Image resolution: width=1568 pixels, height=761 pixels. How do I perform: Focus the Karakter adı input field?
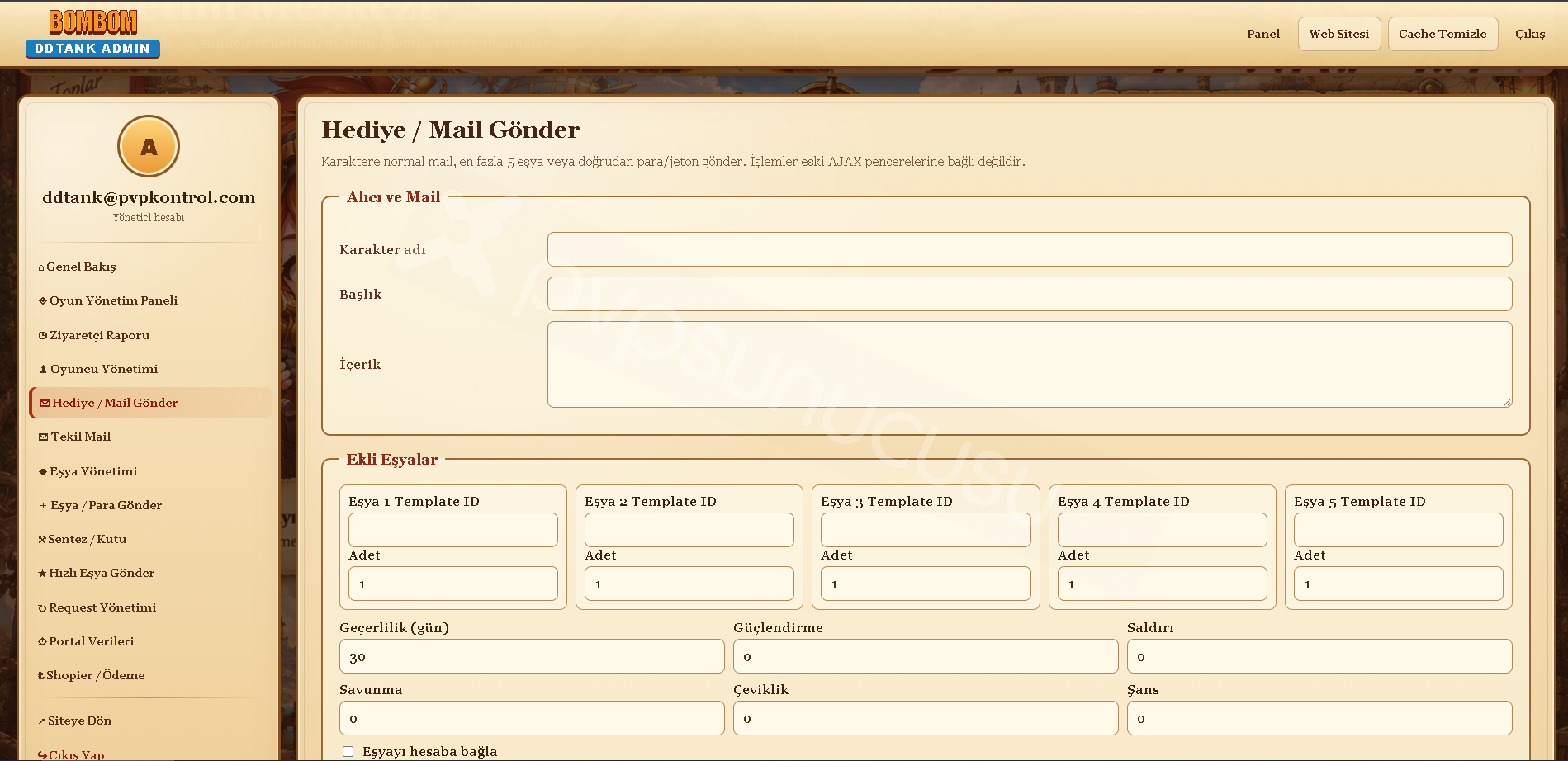click(x=1030, y=249)
